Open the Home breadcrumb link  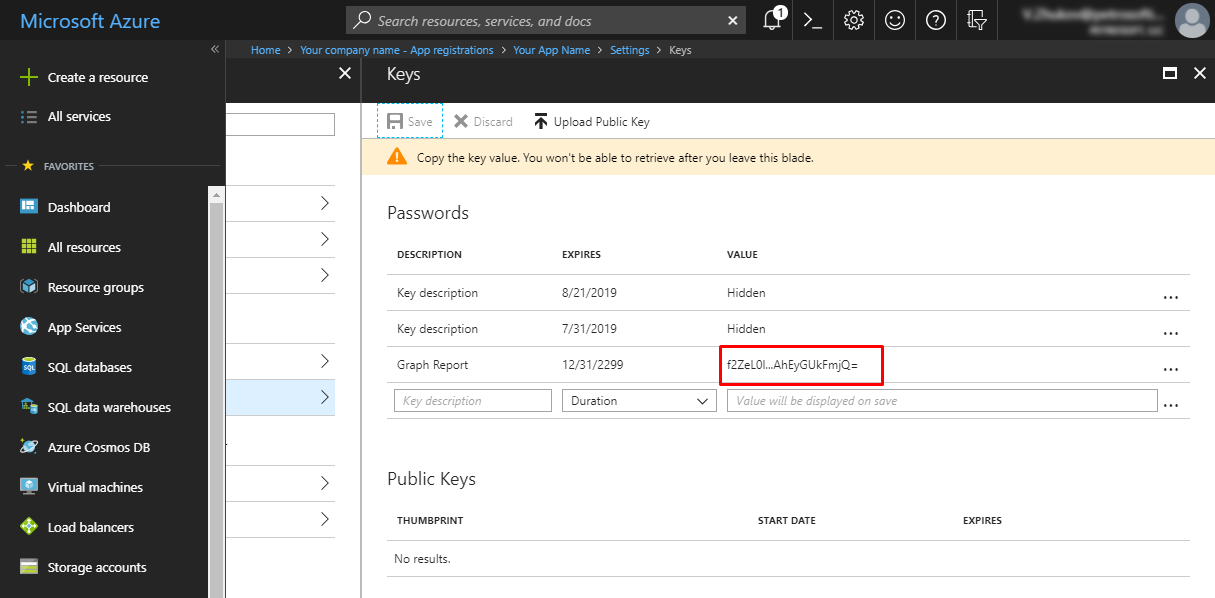pyautogui.click(x=265, y=49)
